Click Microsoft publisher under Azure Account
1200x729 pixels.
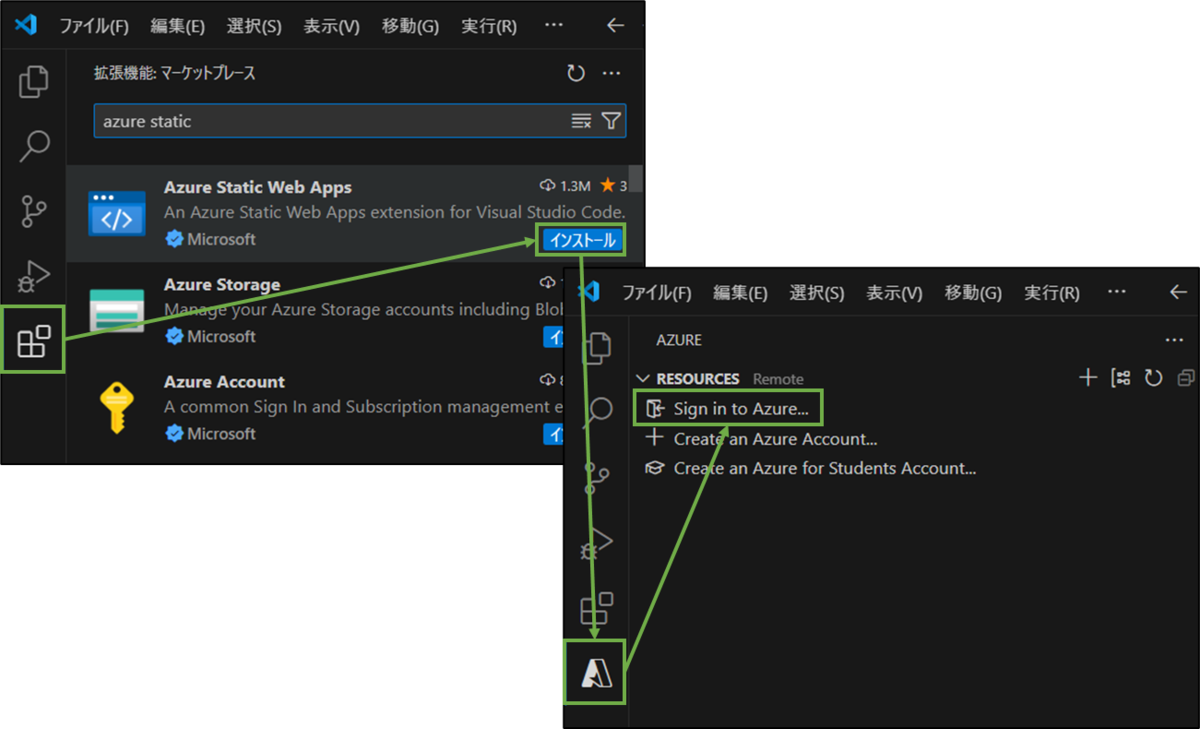221,433
